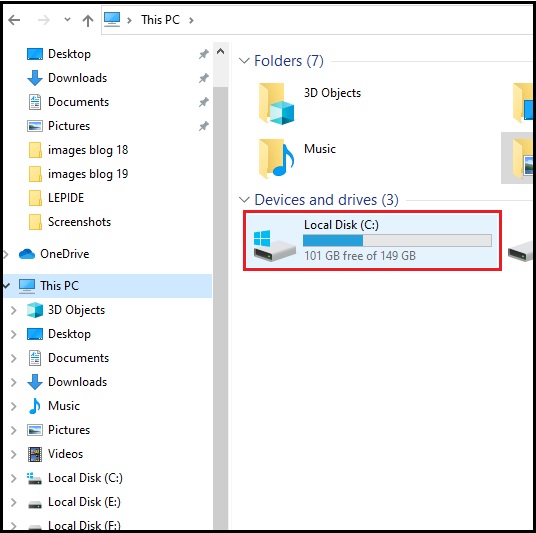This screenshot has height=533, width=536.
Task: Expand Local Disk (E:) in the tree
Action: [x=14, y=502]
